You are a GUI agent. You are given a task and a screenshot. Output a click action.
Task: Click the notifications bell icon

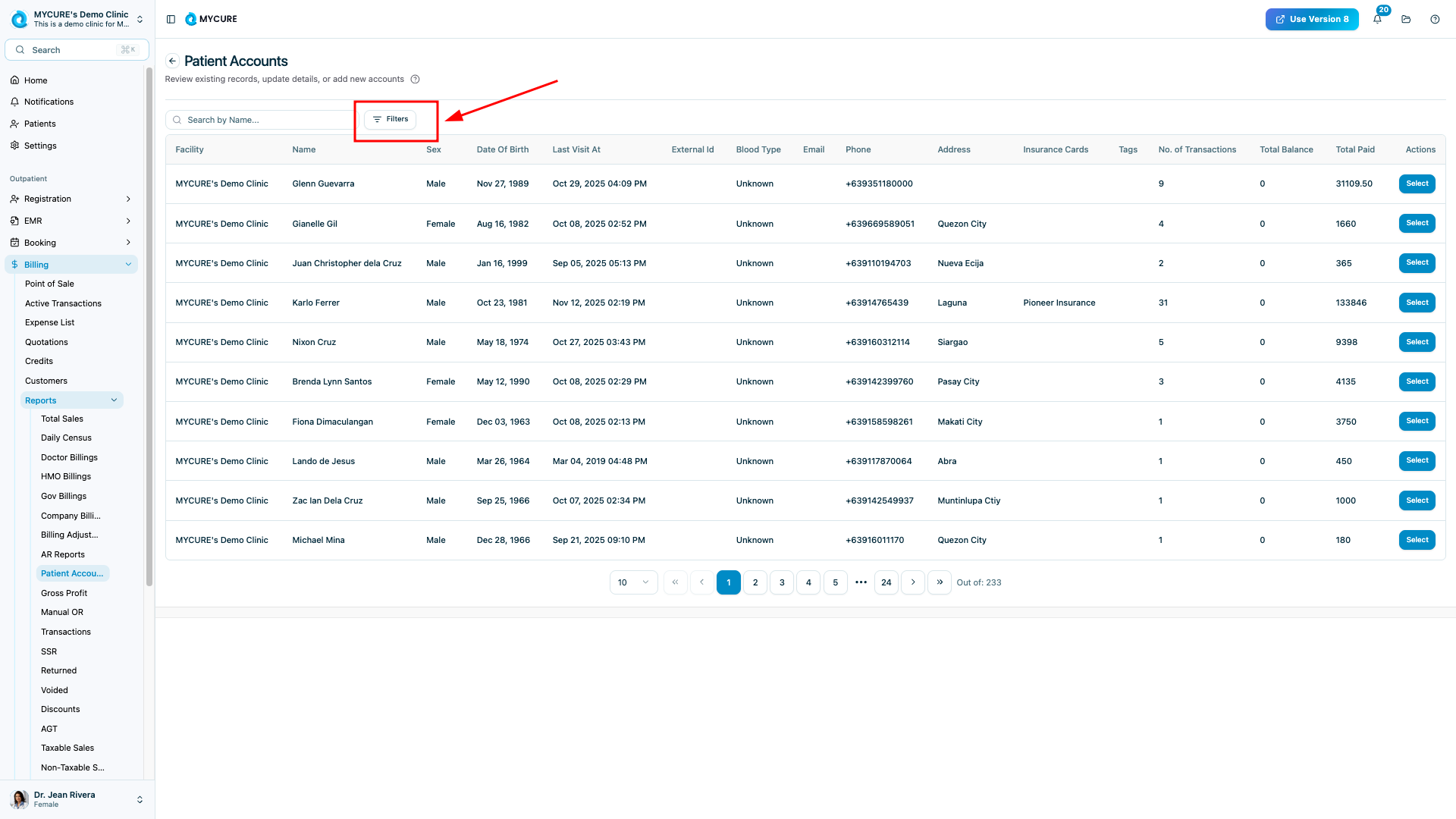click(1377, 20)
